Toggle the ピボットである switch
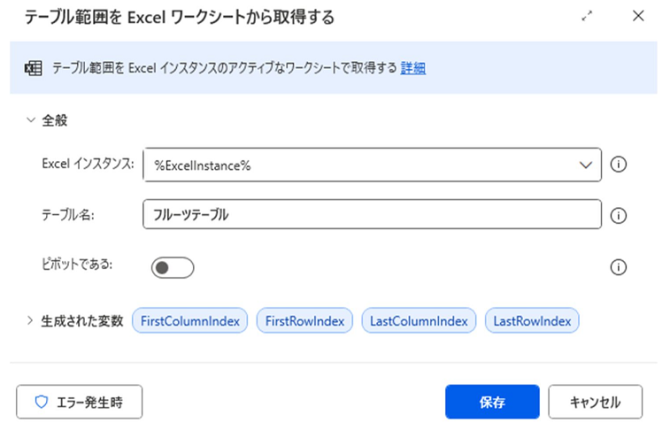This screenshot has height=430, width=670. point(172,267)
